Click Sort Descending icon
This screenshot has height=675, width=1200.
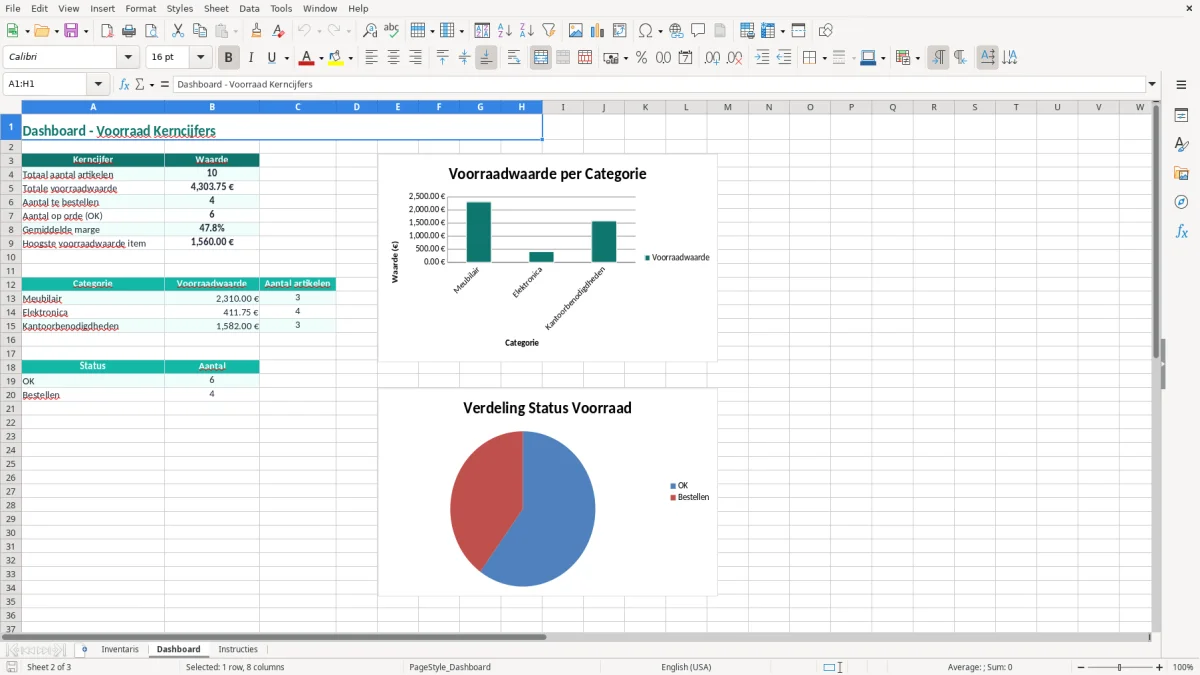pyautogui.click(x=527, y=31)
